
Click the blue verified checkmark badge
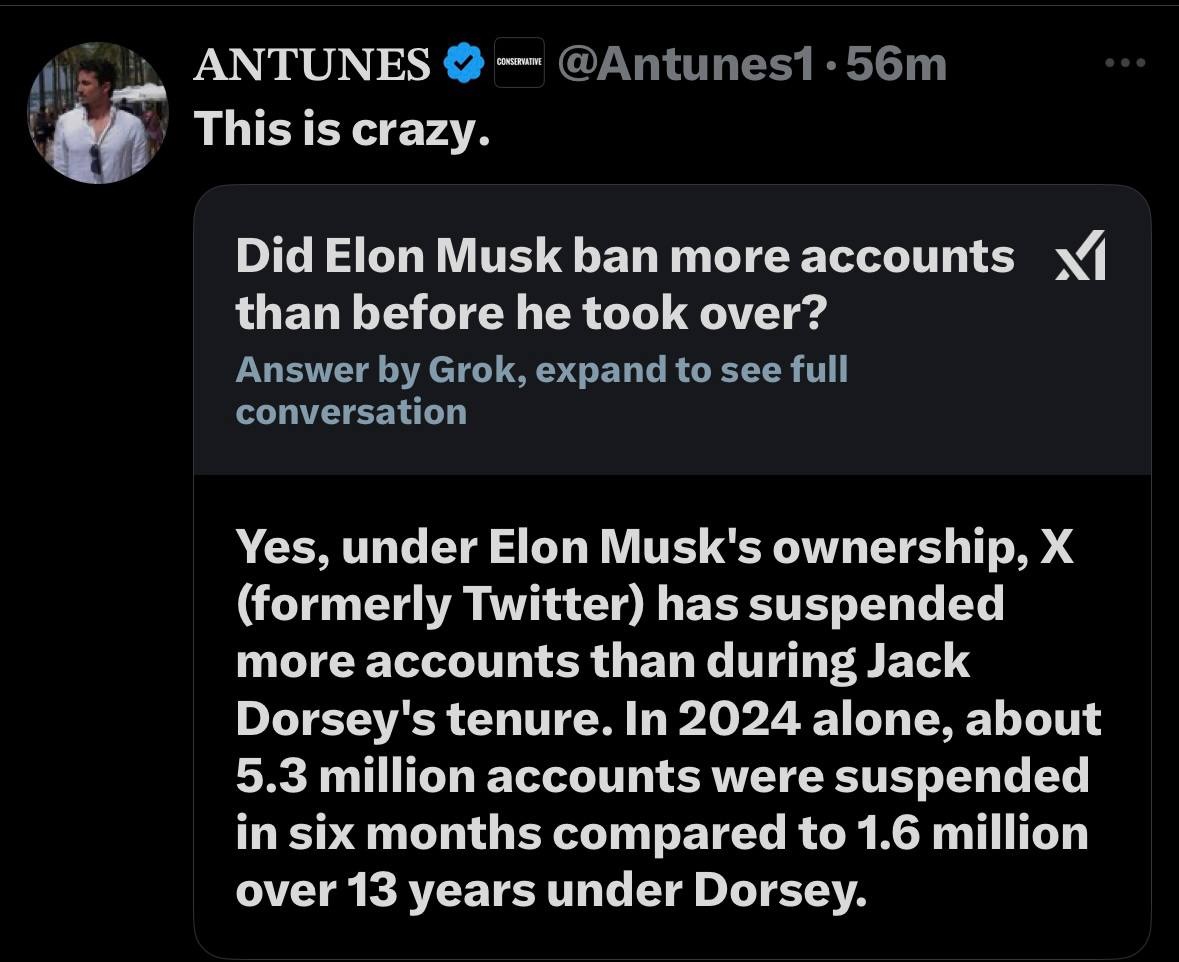point(459,65)
